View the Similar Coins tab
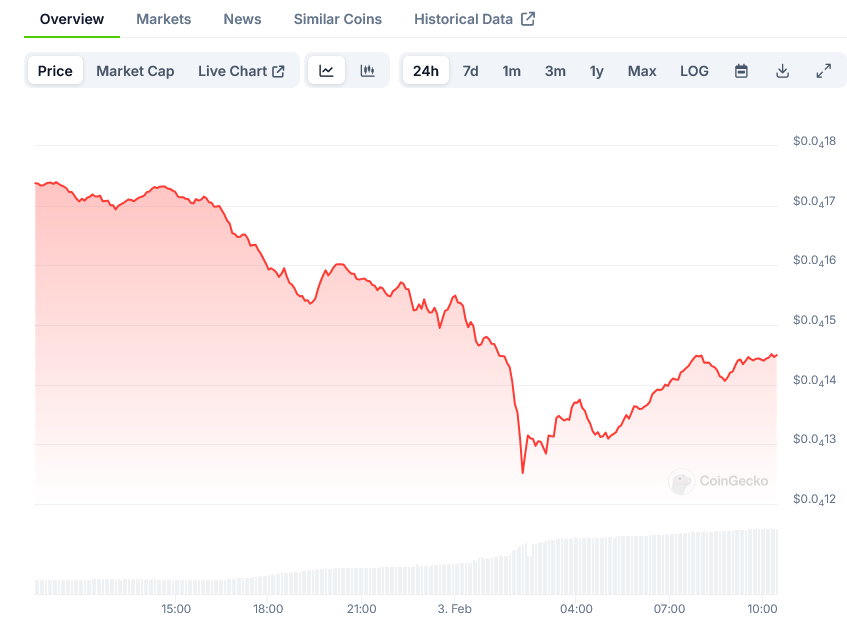This screenshot has width=847, height=635. tap(337, 19)
